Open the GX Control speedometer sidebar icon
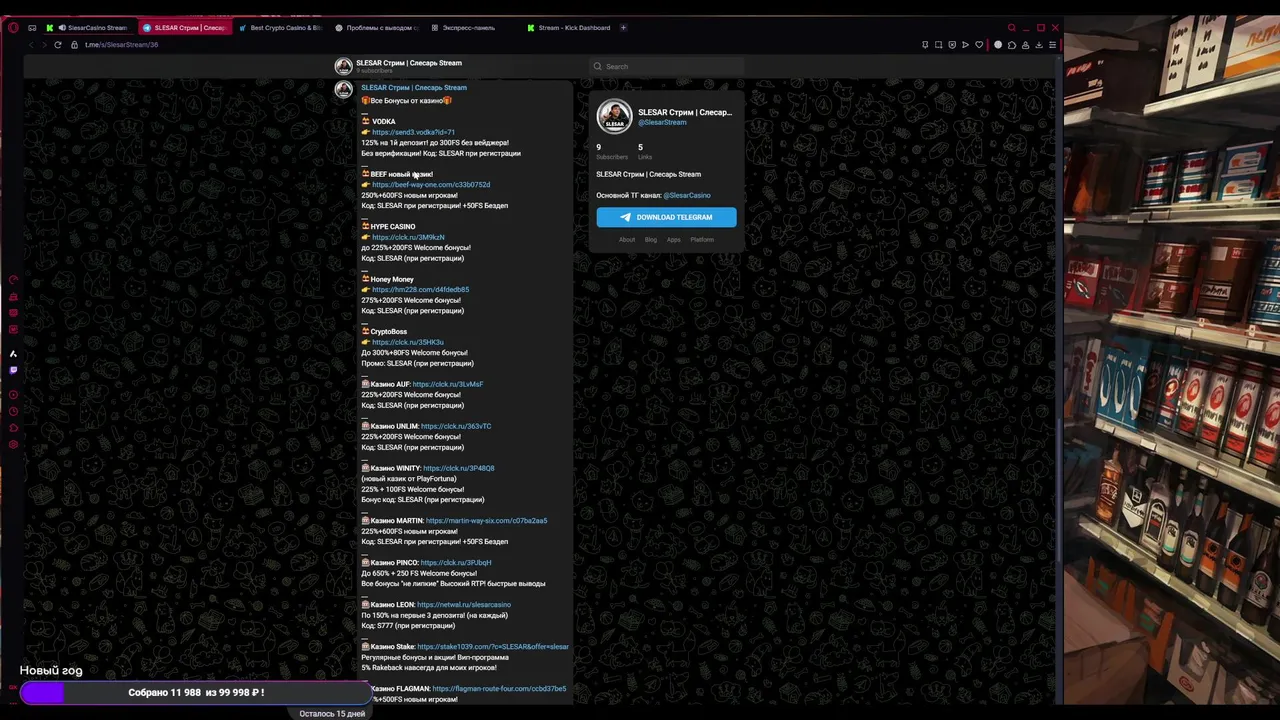 click(x=13, y=279)
